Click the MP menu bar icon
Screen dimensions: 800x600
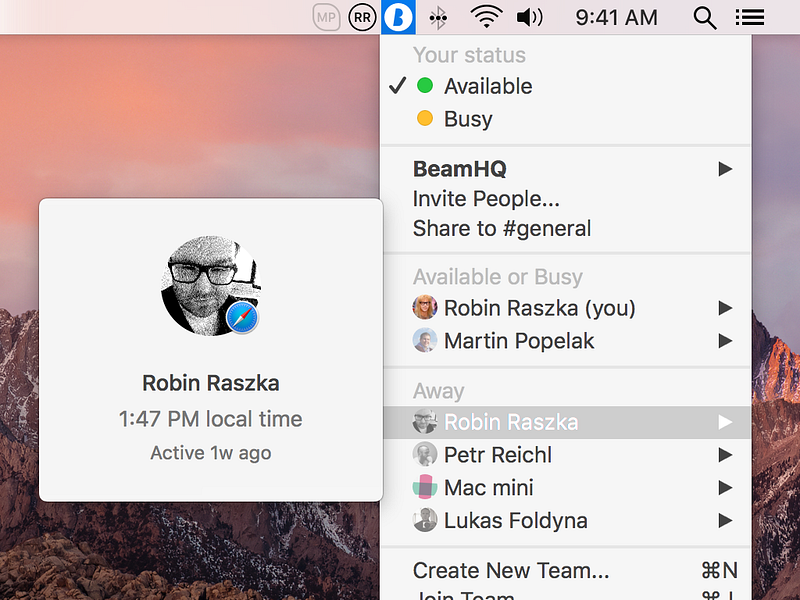(326, 17)
